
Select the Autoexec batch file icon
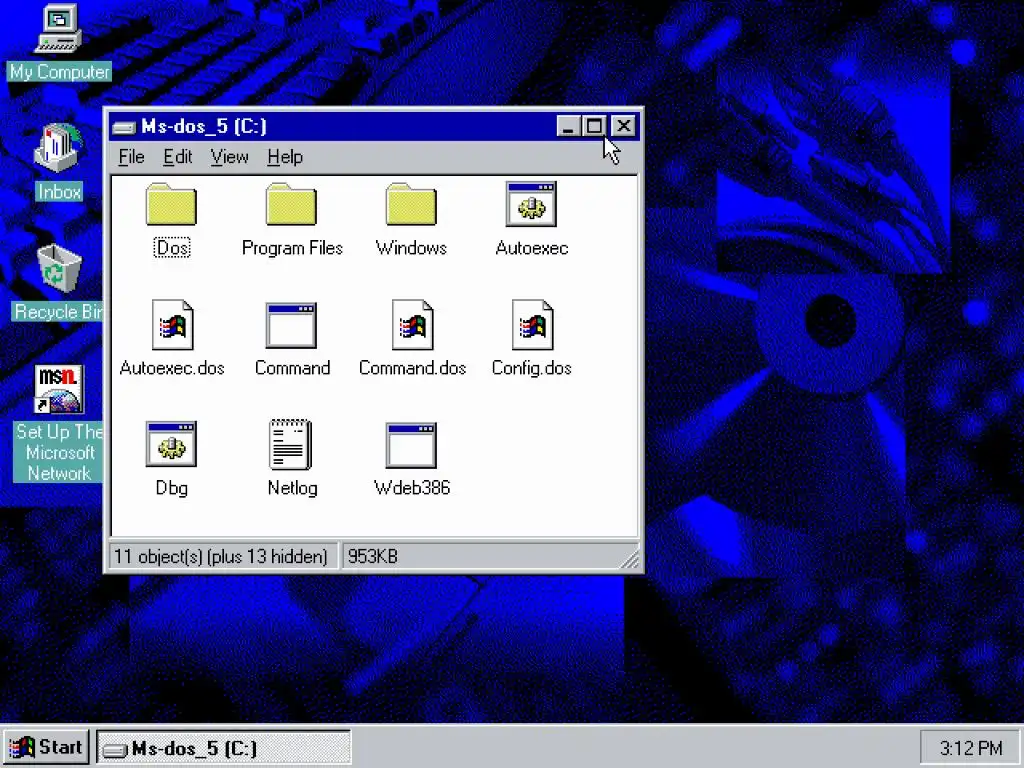point(531,204)
